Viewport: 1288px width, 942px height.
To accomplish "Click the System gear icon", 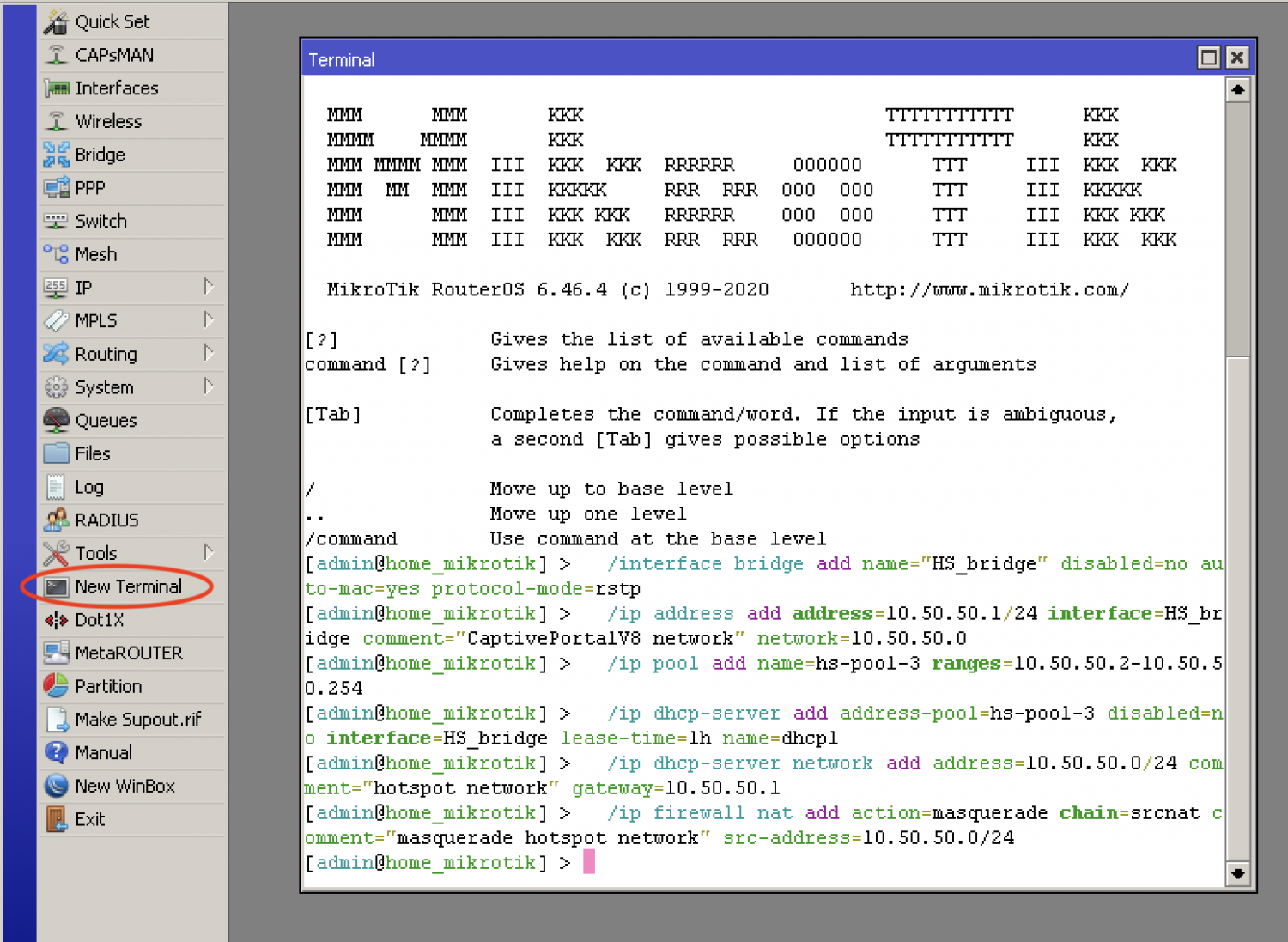I will 56,387.
